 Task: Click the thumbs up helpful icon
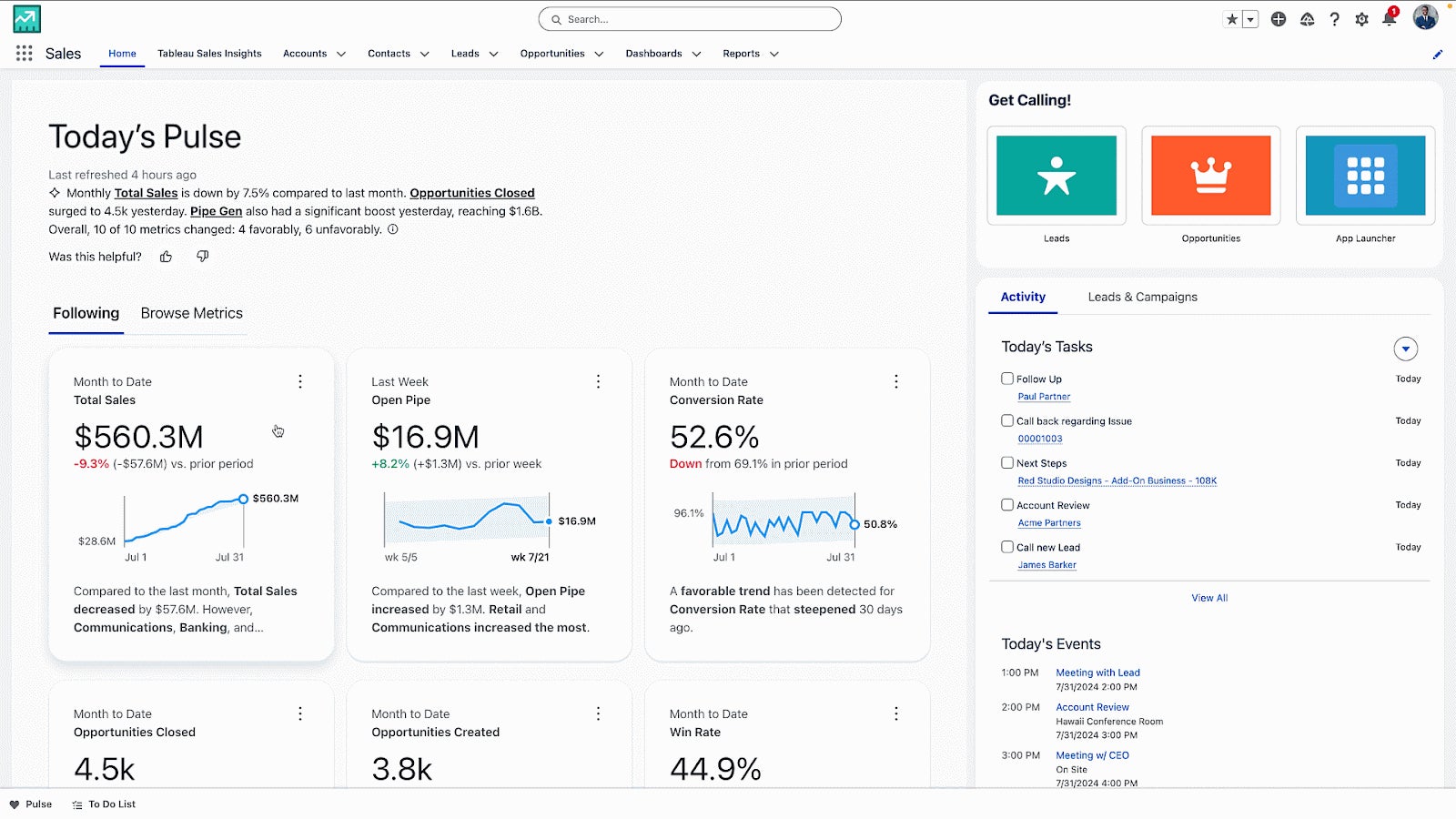166,257
